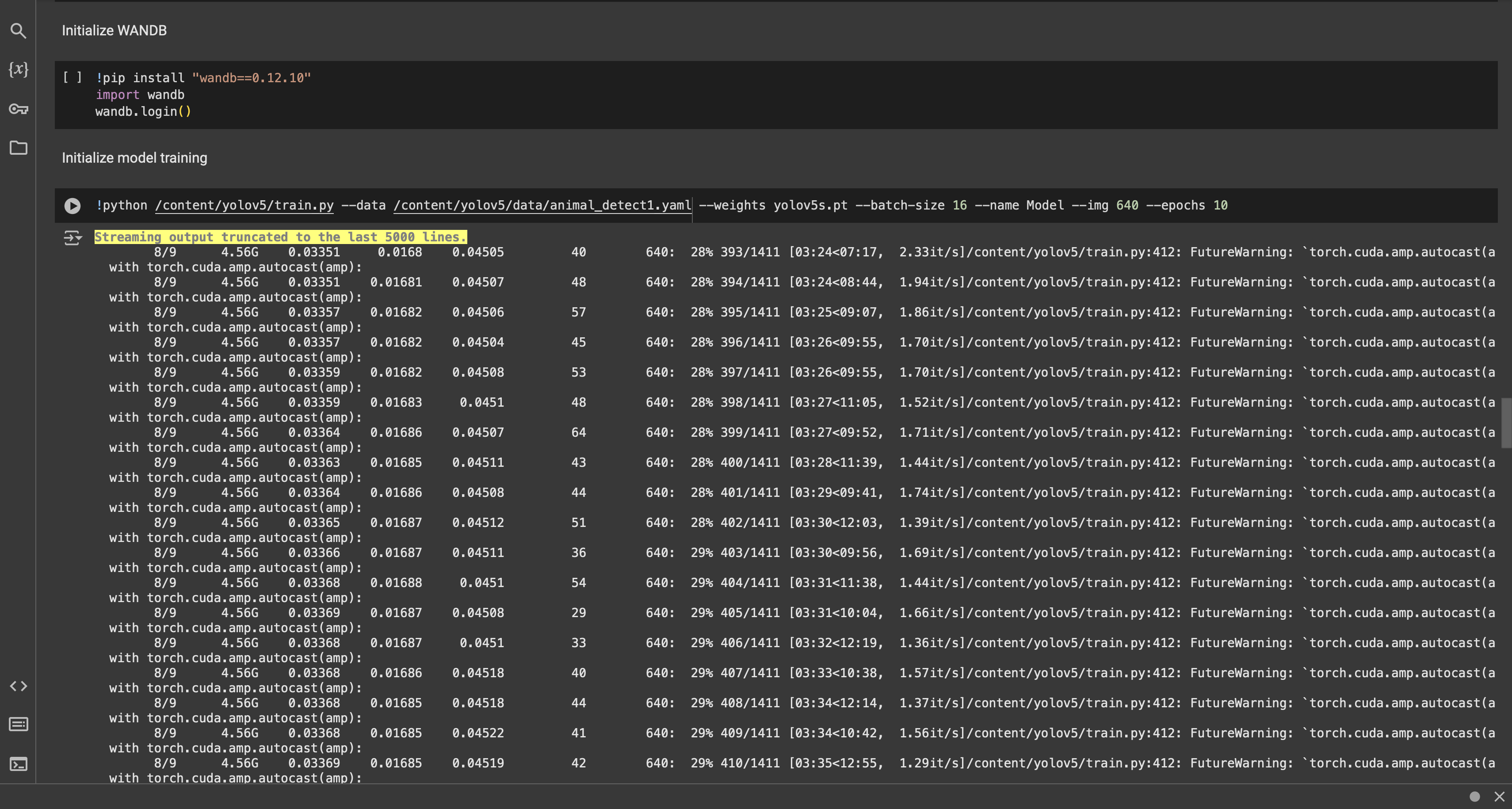Open the Variables {x} inspector
This screenshot has height=809, width=1512.
coord(18,69)
